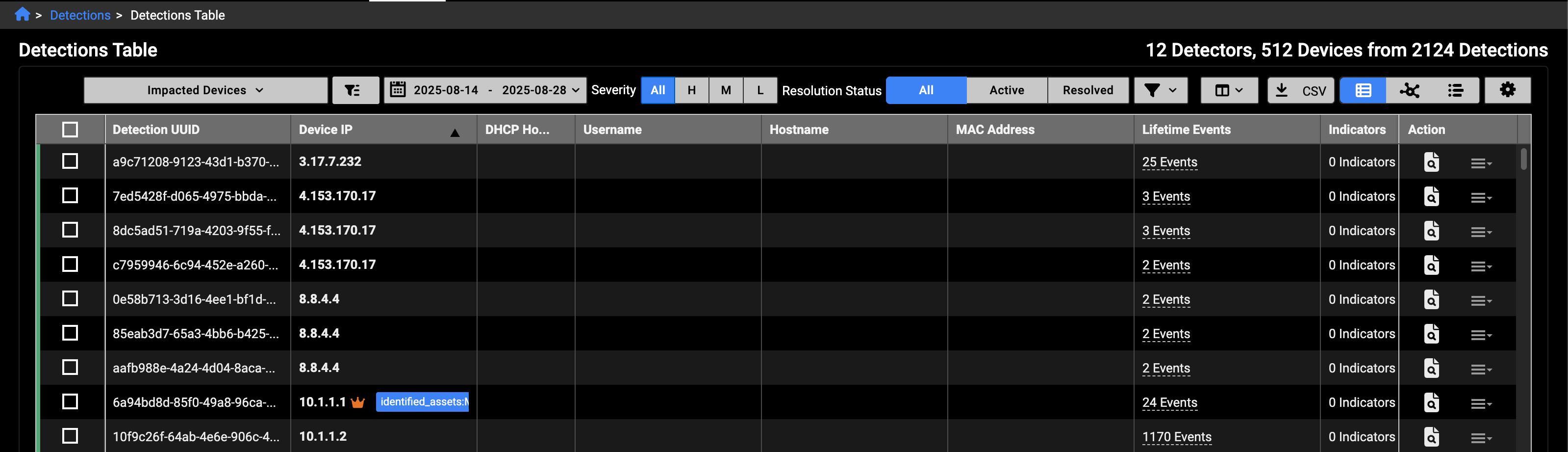1568x452 pixels.
Task: Click the home icon in breadcrumb
Action: 23,15
